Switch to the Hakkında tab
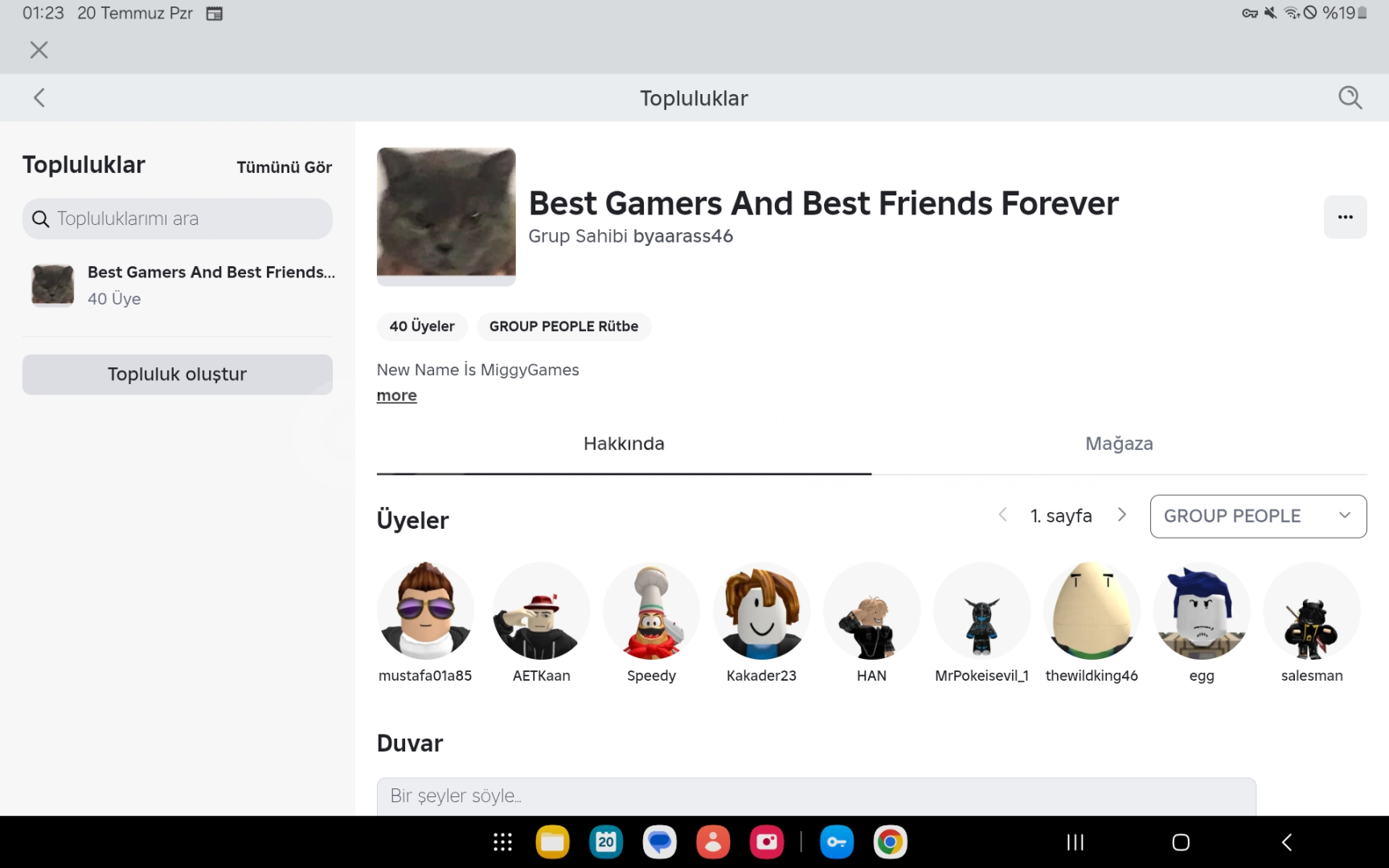 (x=624, y=444)
